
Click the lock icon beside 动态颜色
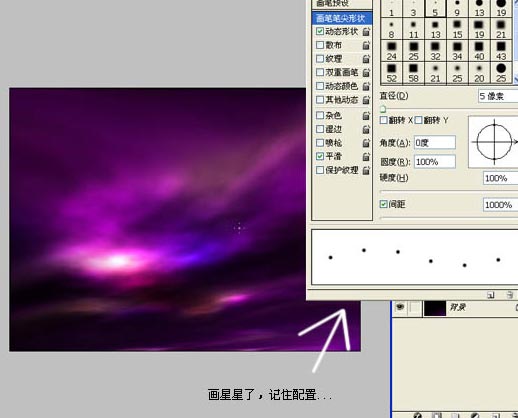366,86
